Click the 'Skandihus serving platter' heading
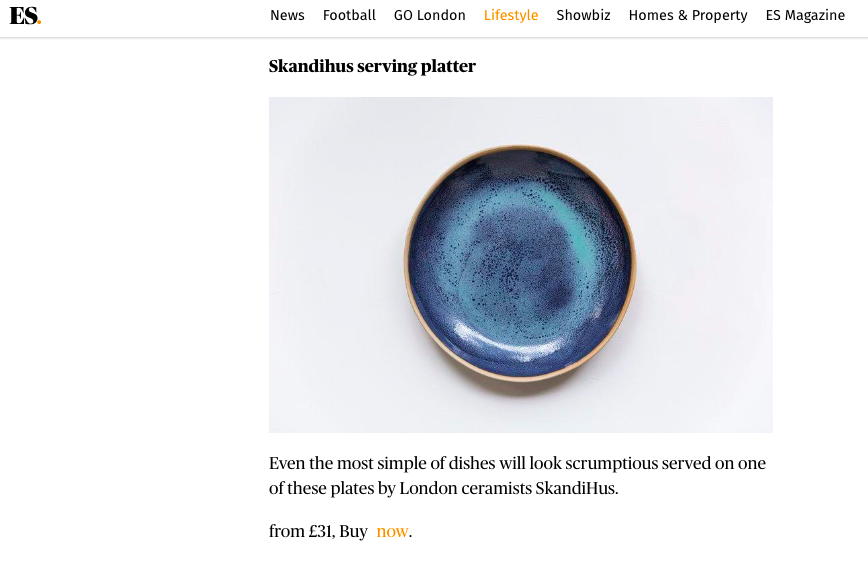 372,66
